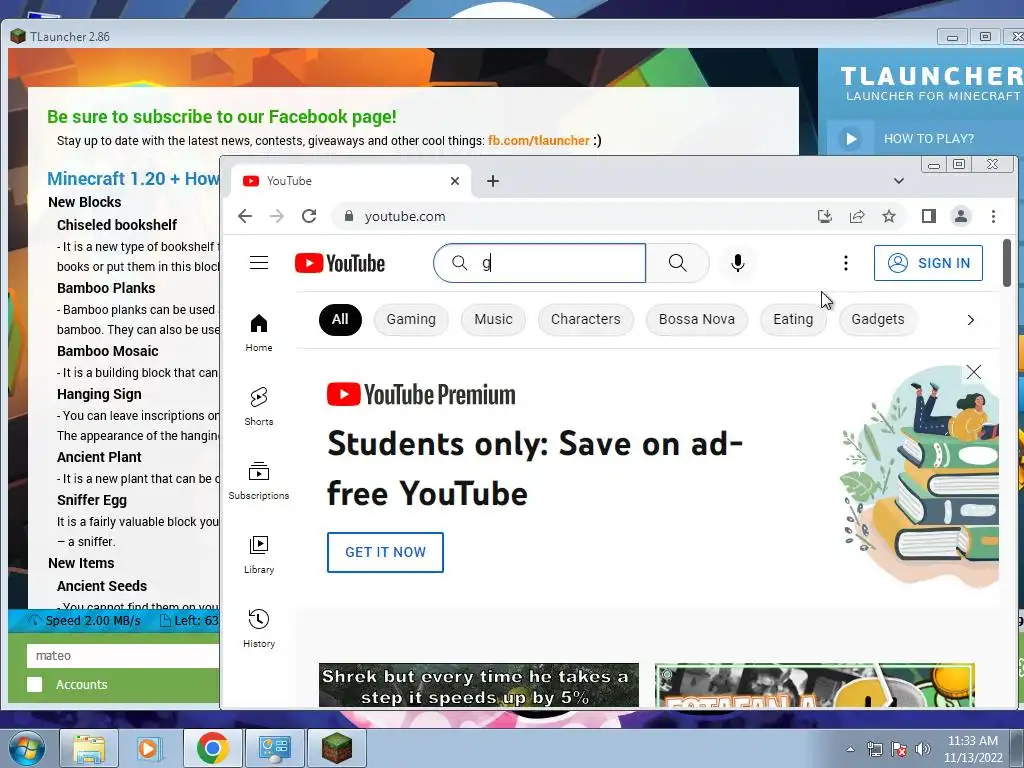
Task: Open History in YouTube sidebar
Action: (259, 628)
